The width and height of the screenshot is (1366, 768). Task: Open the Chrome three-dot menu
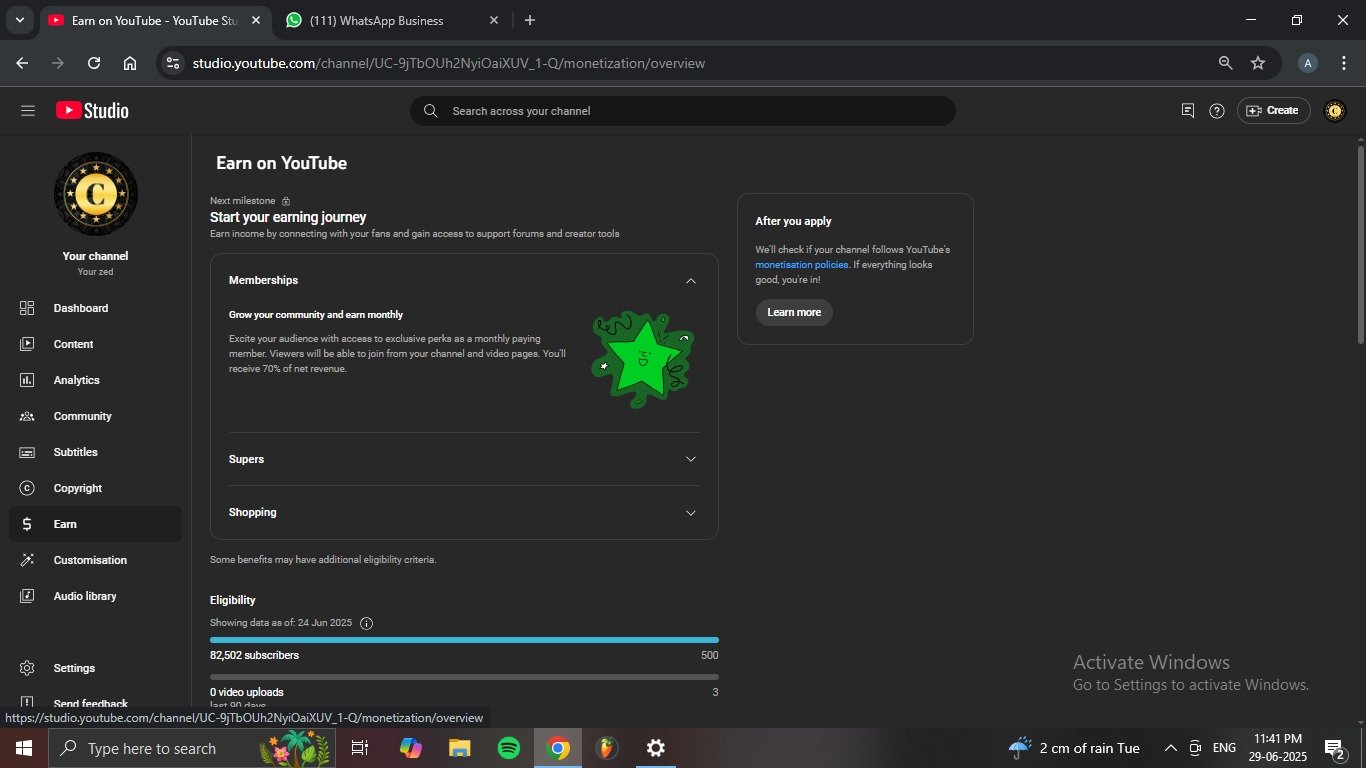click(x=1343, y=63)
